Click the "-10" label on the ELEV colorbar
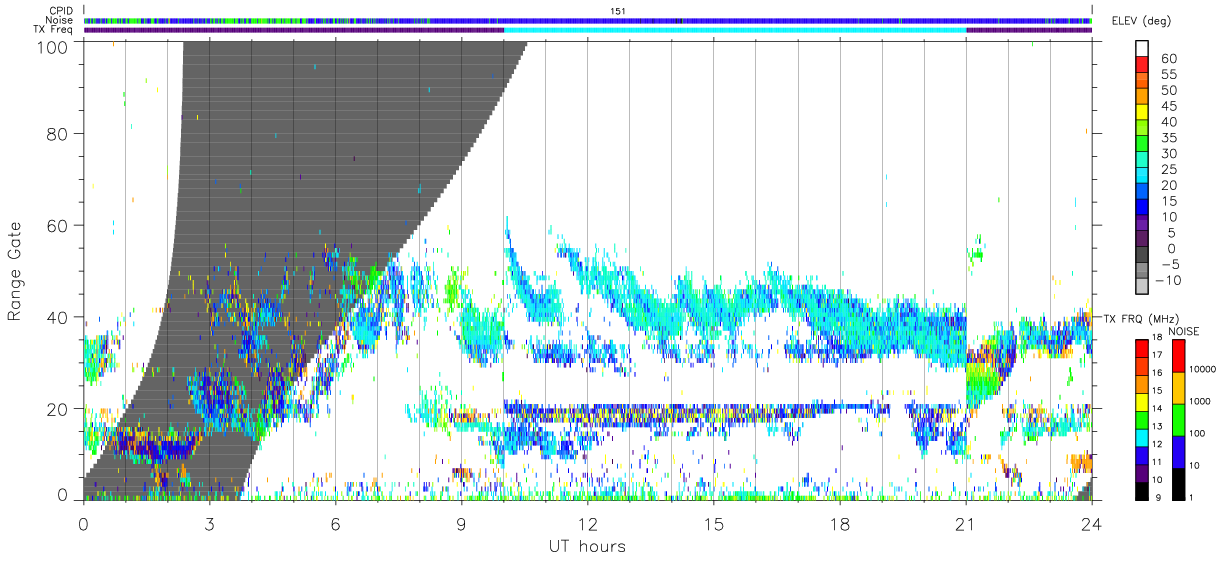The width and height of the screenshot is (1228, 567). [1169, 280]
